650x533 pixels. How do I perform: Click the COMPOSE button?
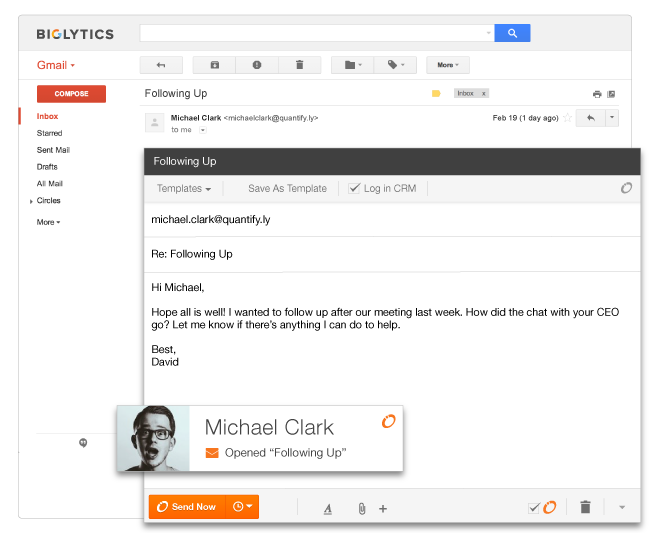[71, 94]
